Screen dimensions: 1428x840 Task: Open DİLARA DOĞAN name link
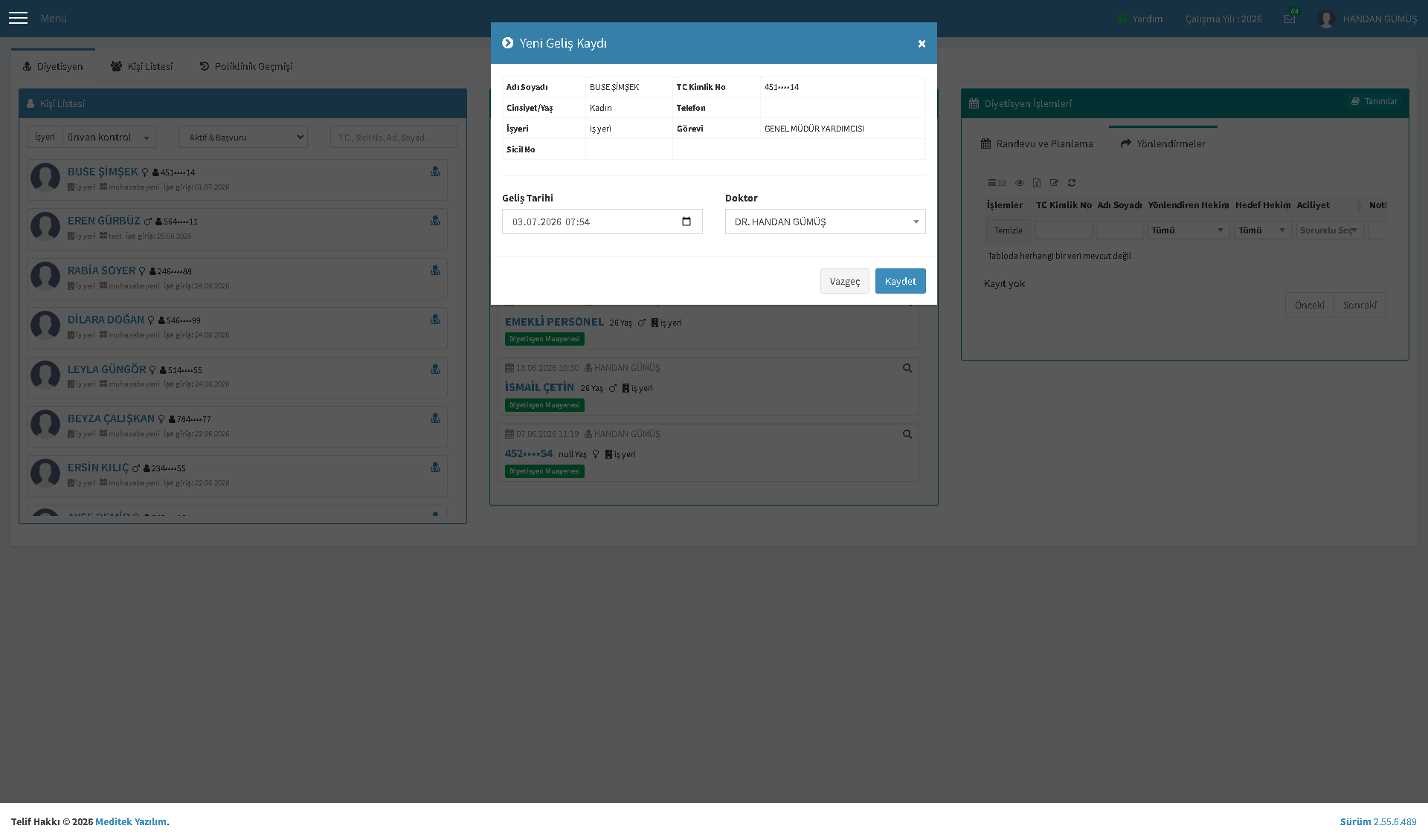[x=106, y=320]
